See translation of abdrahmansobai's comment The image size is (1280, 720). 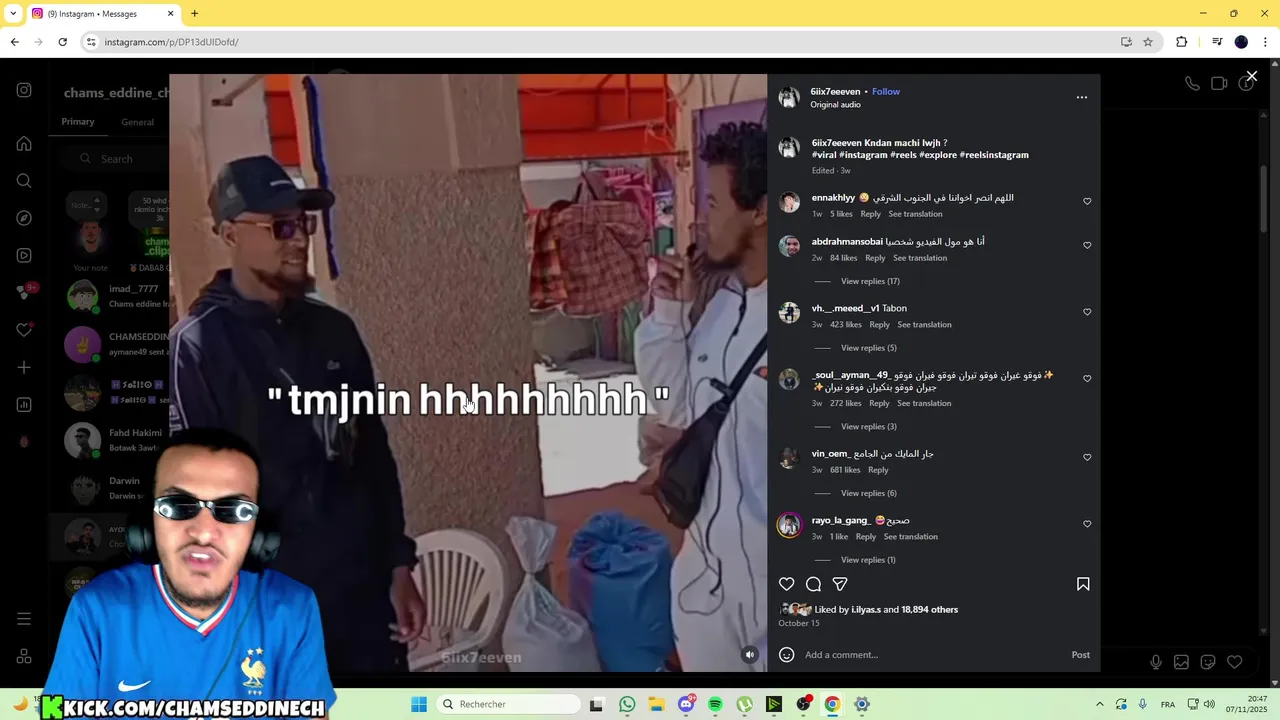(920, 258)
